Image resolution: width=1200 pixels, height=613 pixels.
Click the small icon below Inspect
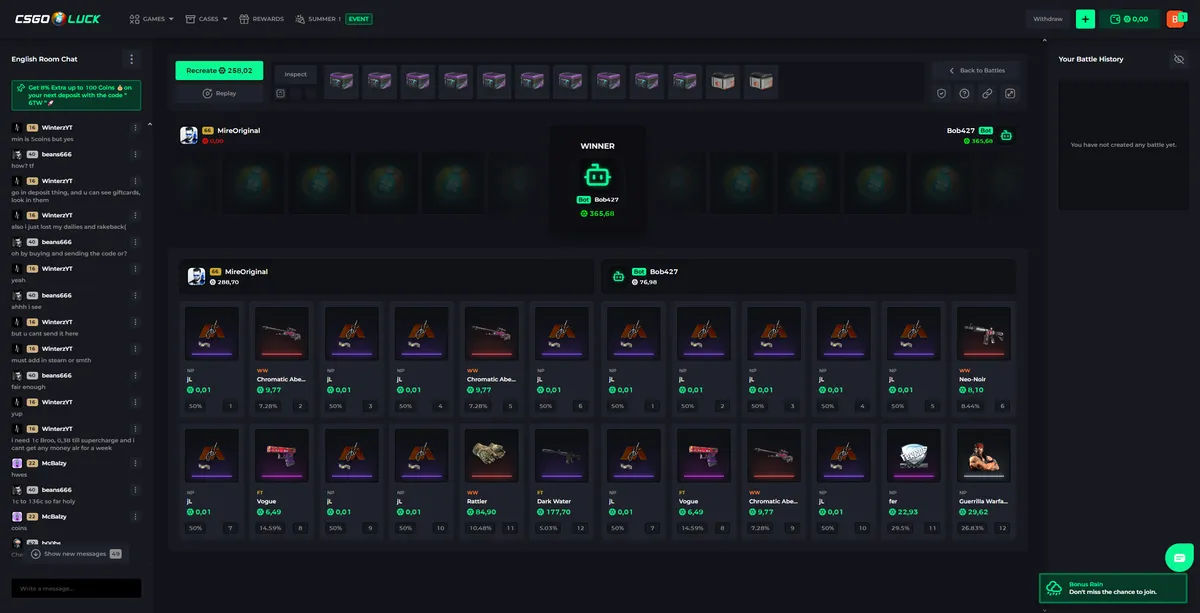click(281, 94)
